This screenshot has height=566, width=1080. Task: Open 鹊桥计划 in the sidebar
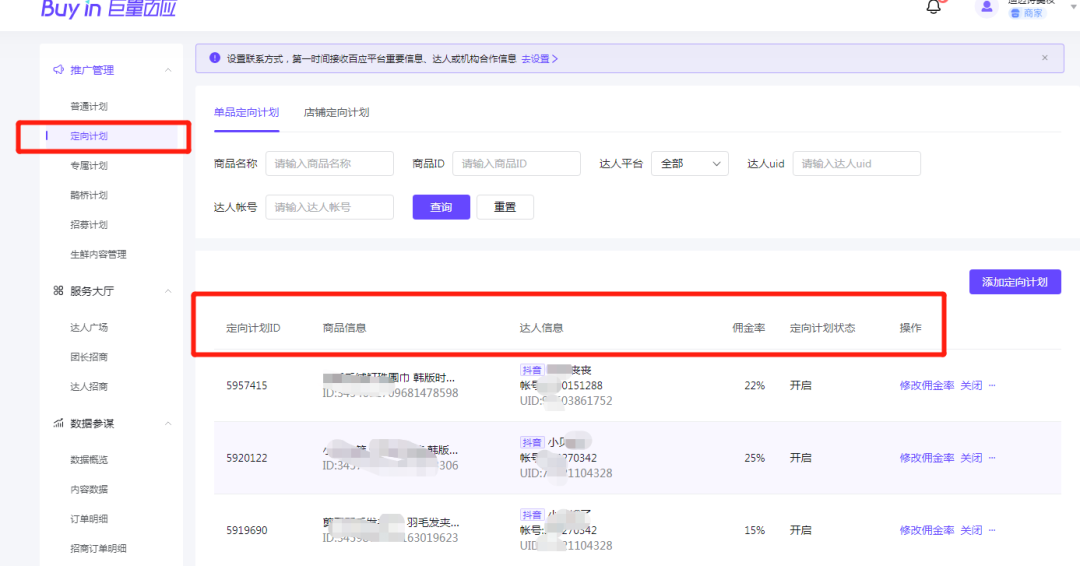[89, 195]
